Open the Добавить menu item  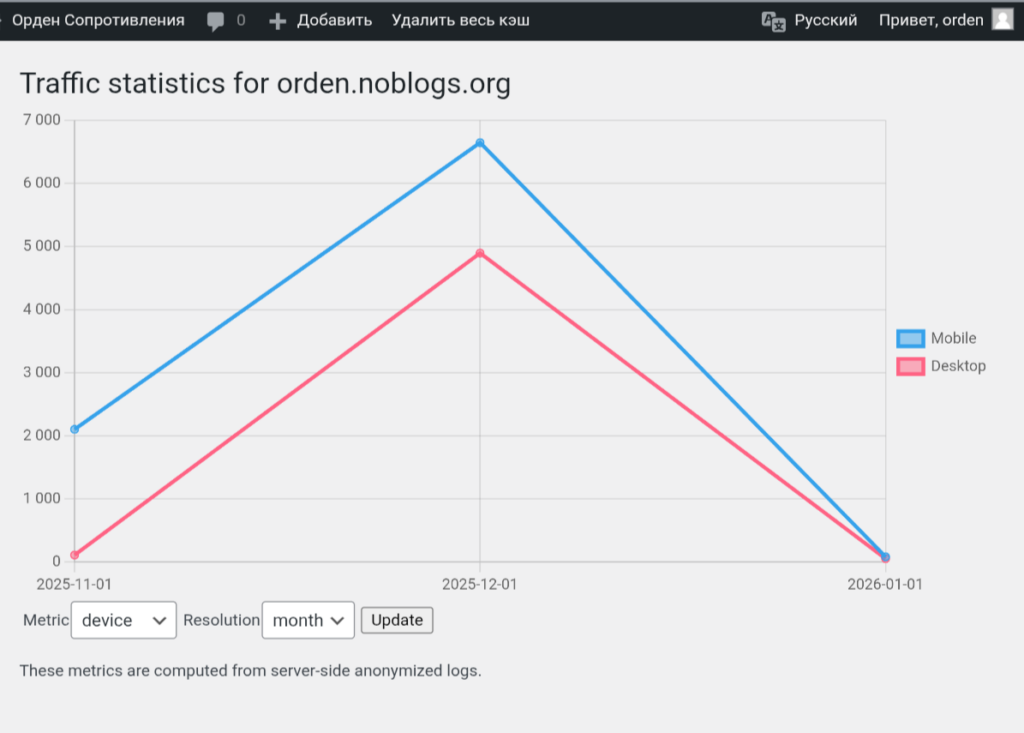click(334, 20)
